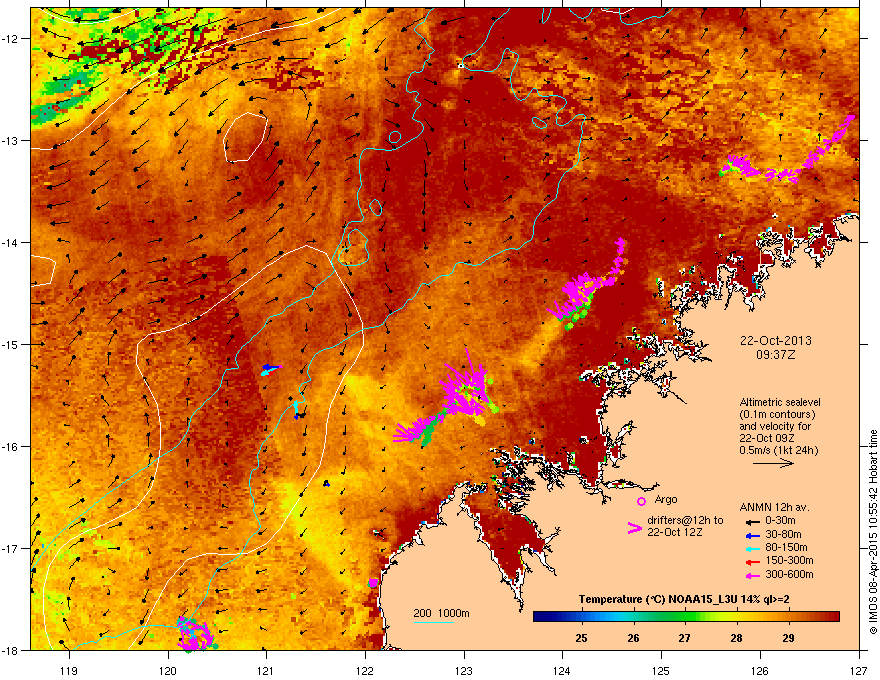
Task: Click the longitude axis label 121
Action: click(266, 670)
